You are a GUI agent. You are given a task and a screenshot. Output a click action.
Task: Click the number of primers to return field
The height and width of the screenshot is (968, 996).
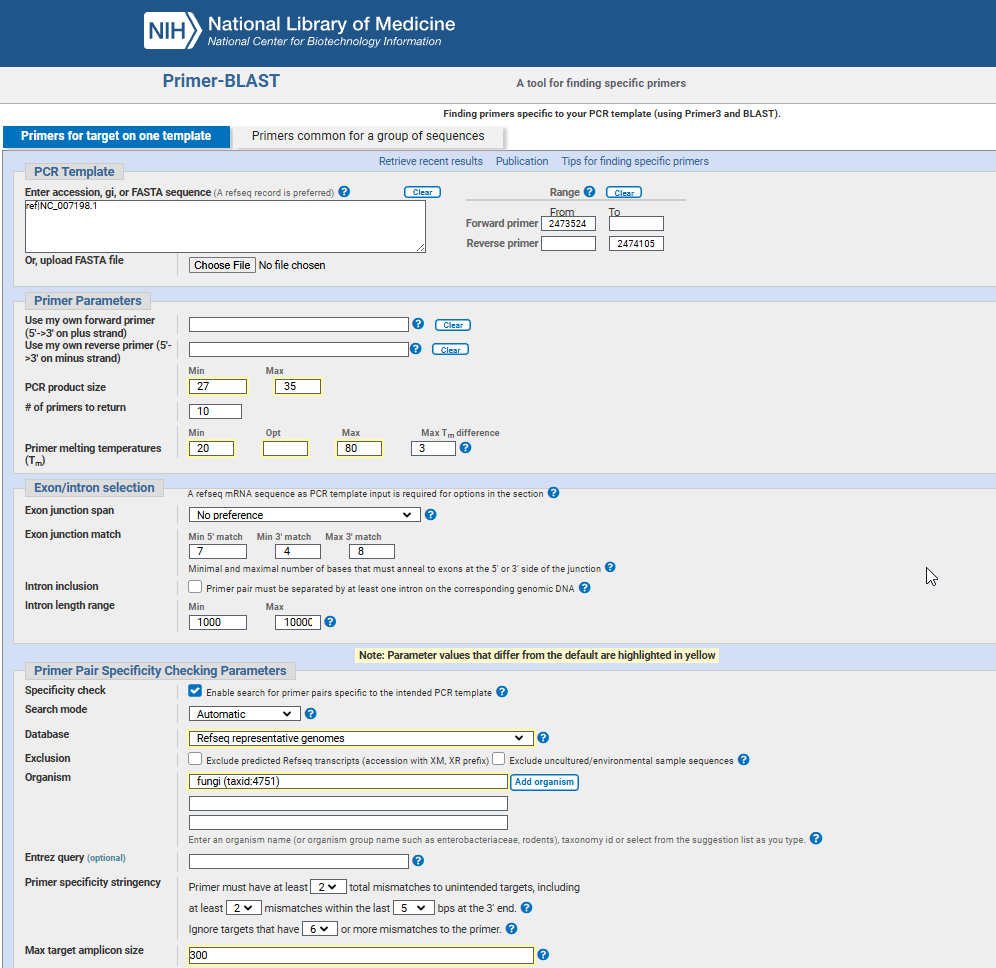coord(215,411)
